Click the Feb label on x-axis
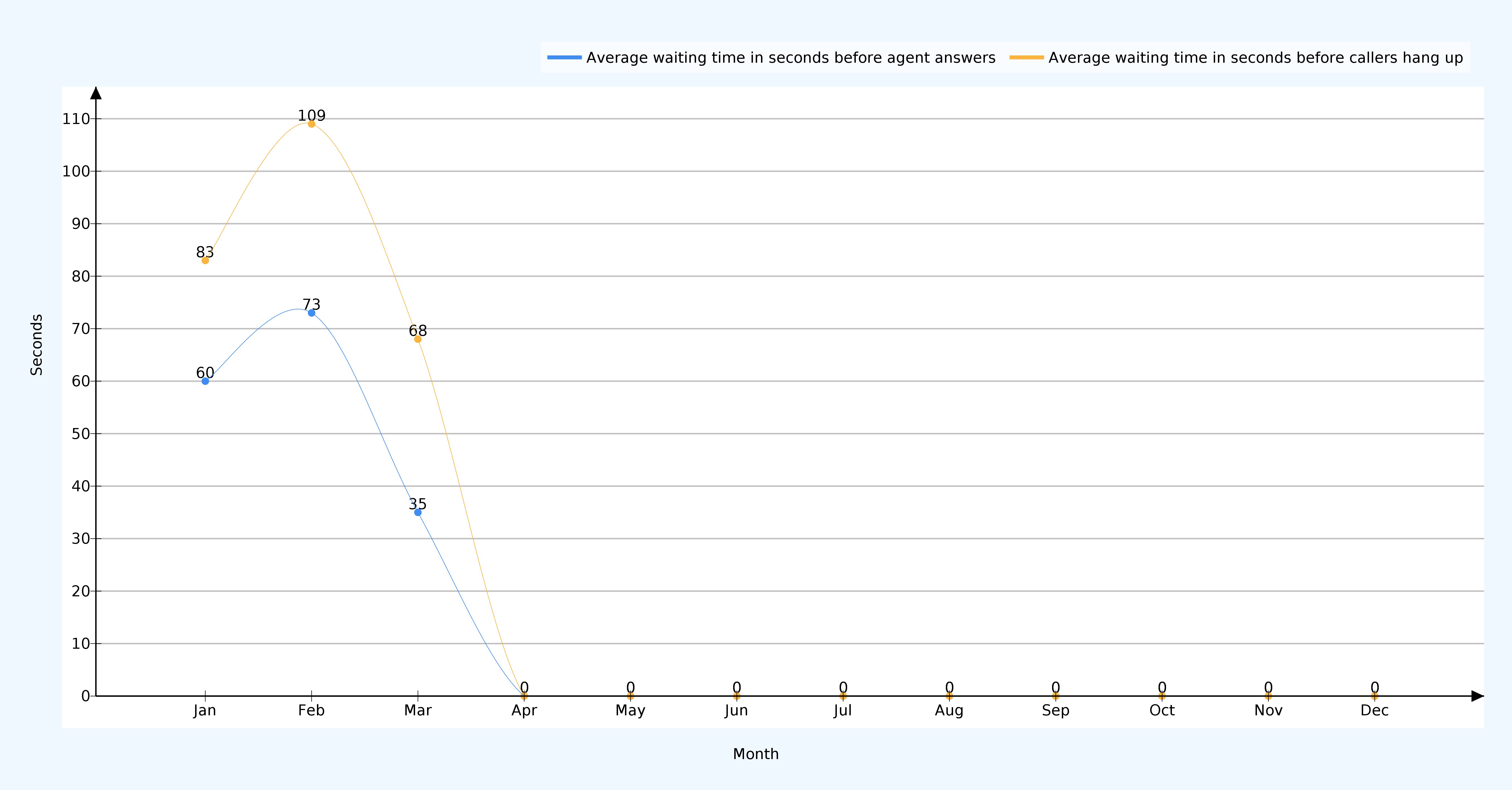Viewport: 1512px width, 790px height. coord(311,711)
